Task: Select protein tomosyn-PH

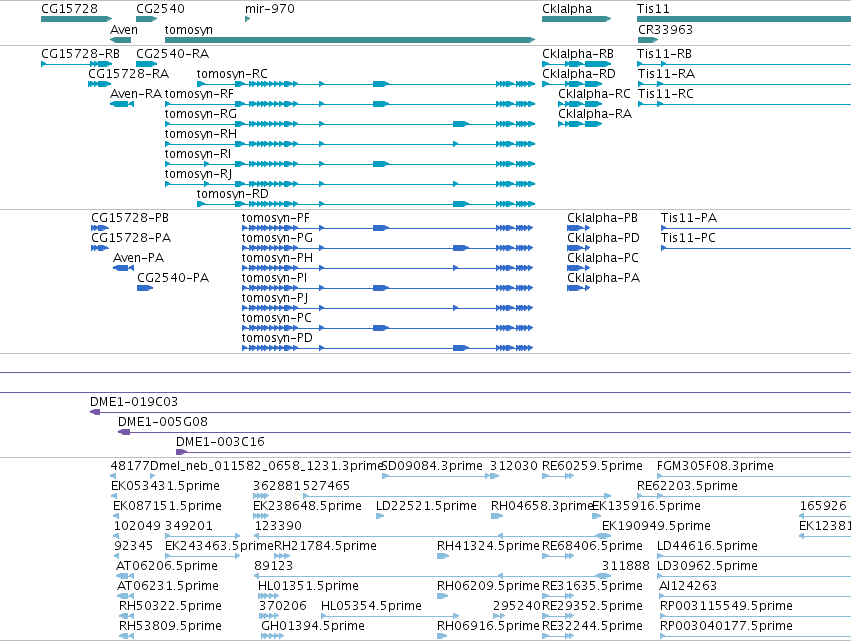Action: 388,268
